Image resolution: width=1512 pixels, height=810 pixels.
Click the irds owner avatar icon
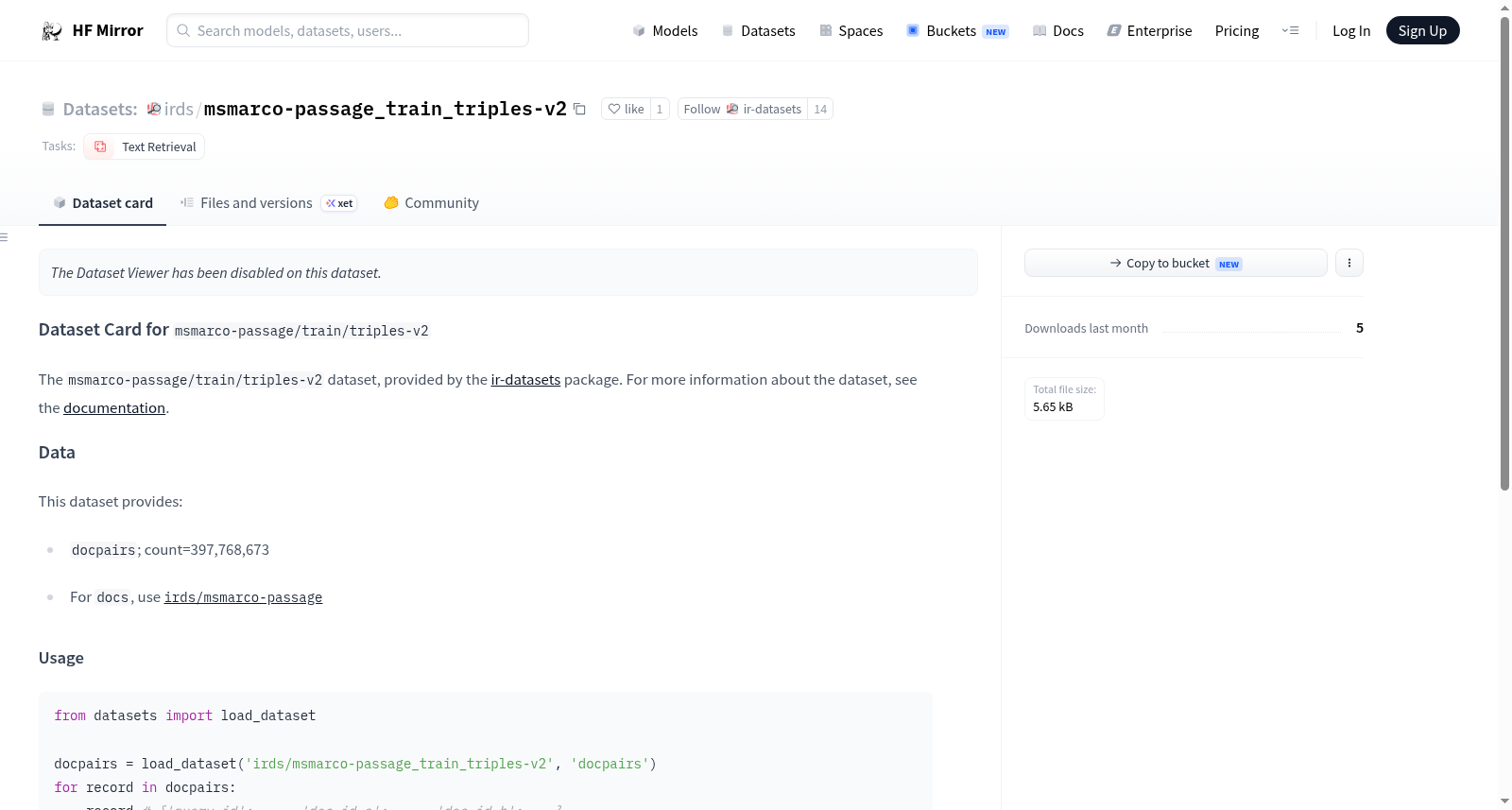(x=154, y=109)
